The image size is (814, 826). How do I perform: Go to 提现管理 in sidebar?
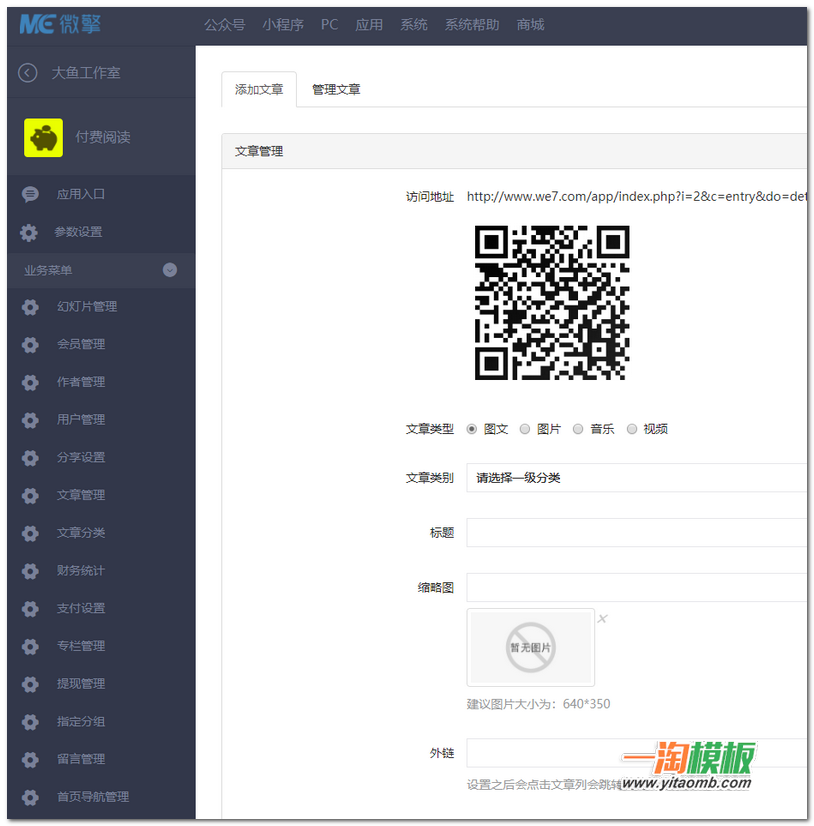tap(81, 684)
